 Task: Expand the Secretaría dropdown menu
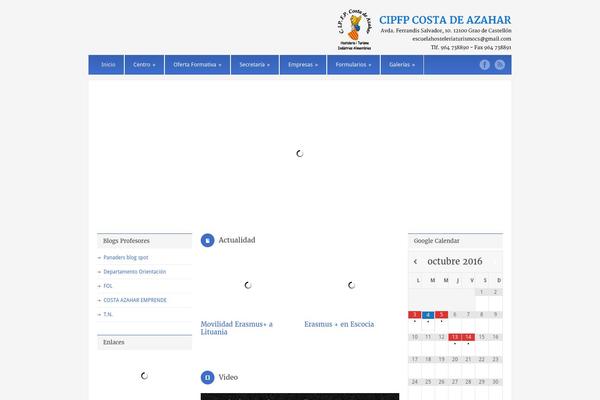254,65
